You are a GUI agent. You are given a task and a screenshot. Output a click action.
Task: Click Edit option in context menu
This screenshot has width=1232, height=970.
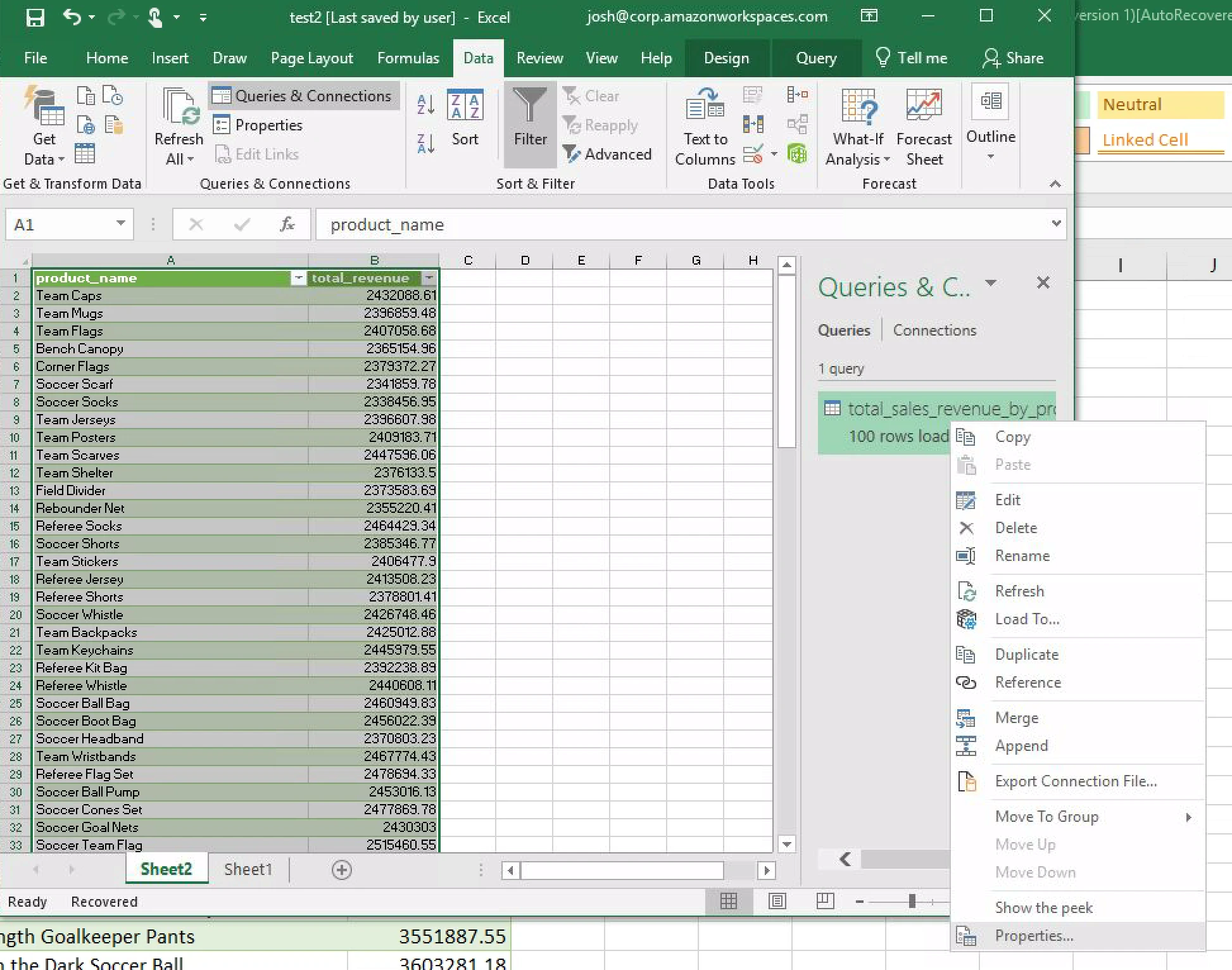click(1007, 500)
